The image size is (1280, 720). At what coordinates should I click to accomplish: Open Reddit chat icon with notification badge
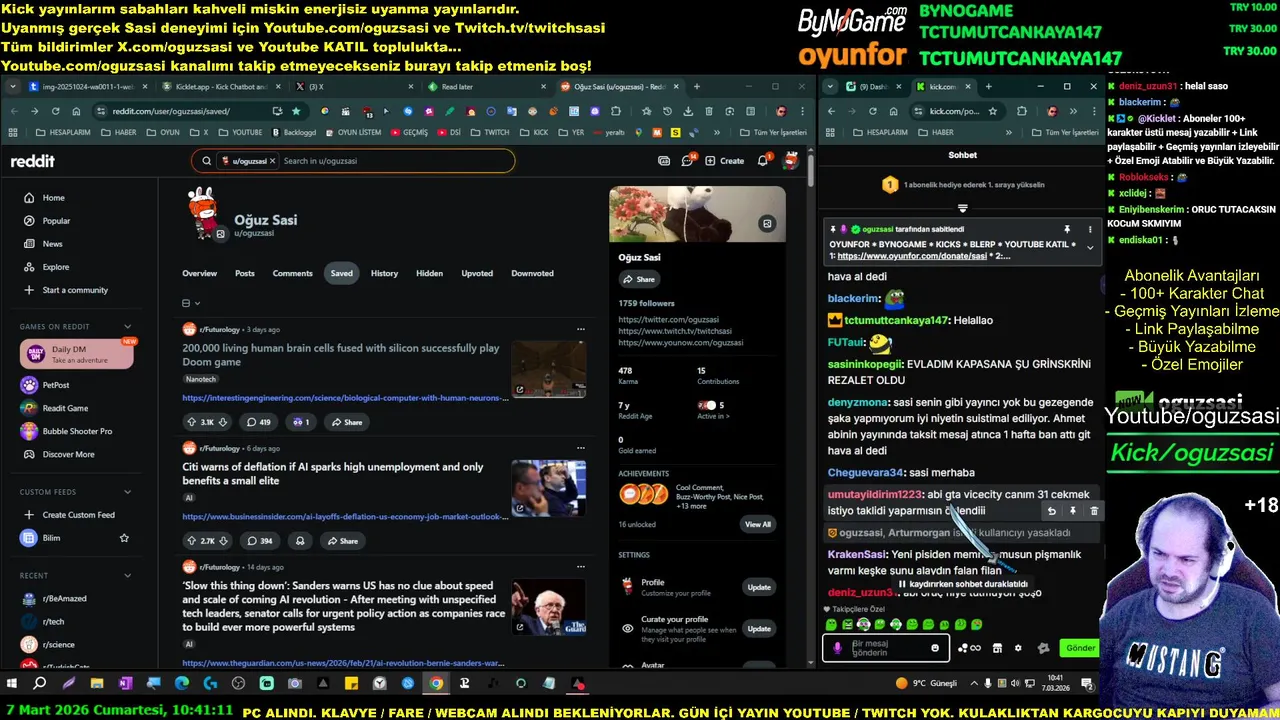(688, 160)
